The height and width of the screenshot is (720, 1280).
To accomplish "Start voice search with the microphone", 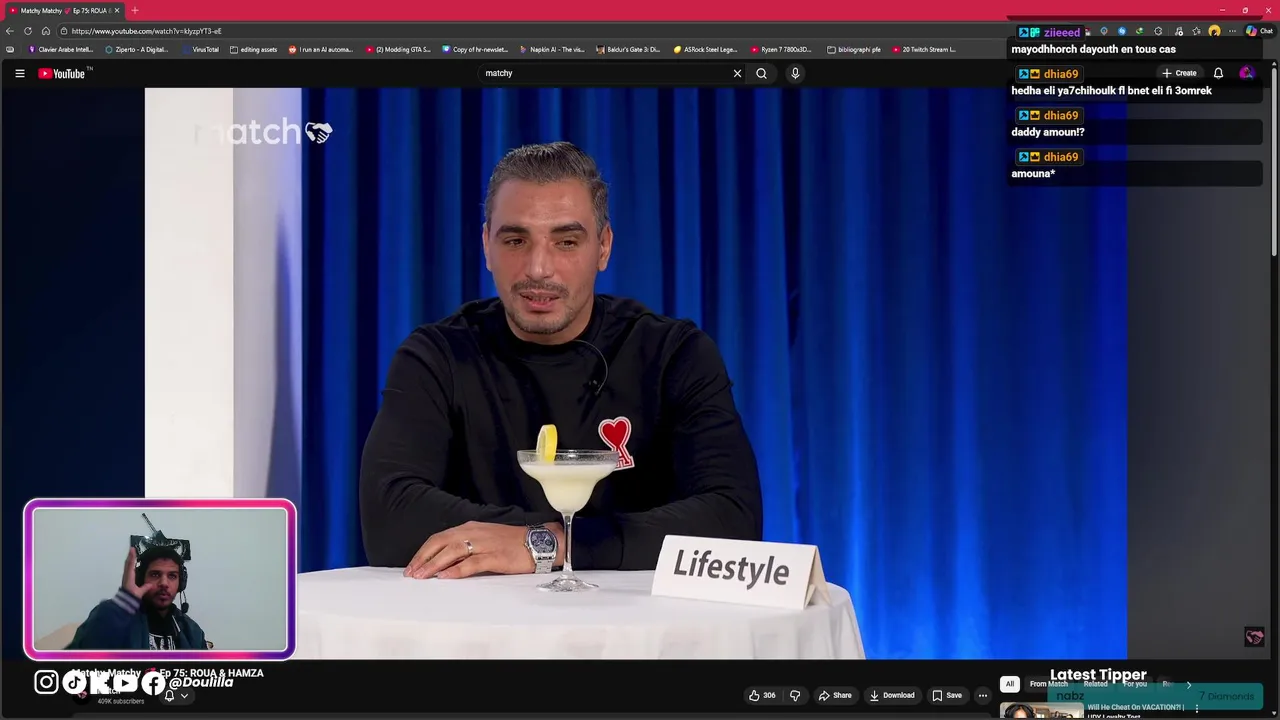I will [x=795, y=73].
